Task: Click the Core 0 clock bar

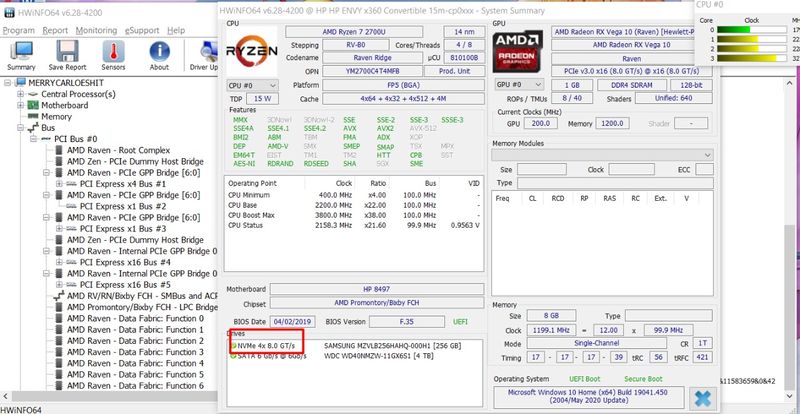Action: [752, 30]
